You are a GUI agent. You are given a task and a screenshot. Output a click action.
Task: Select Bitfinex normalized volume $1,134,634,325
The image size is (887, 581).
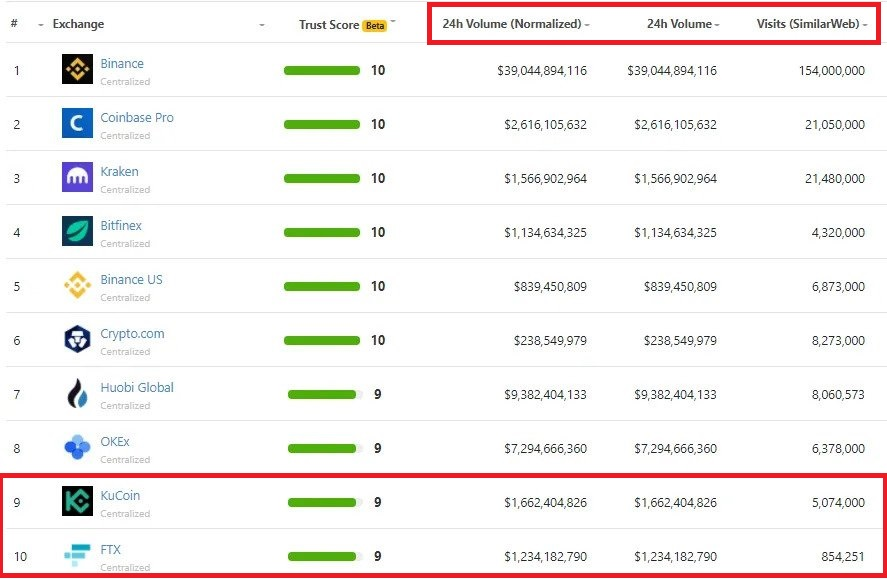coord(545,233)
